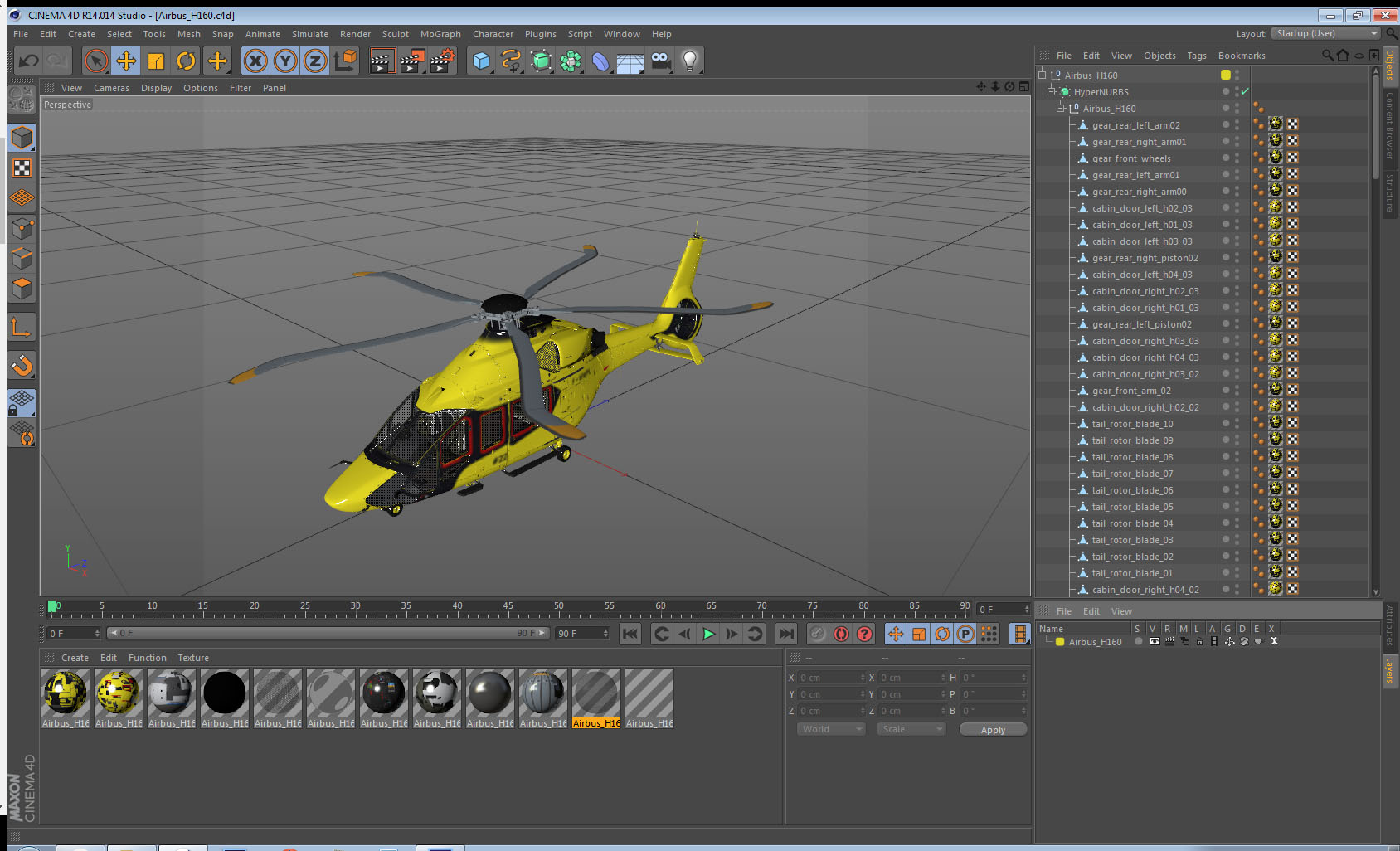The image size is (1400, 851).
Task: Play the animation forward
Action: [x=708, y=634]
